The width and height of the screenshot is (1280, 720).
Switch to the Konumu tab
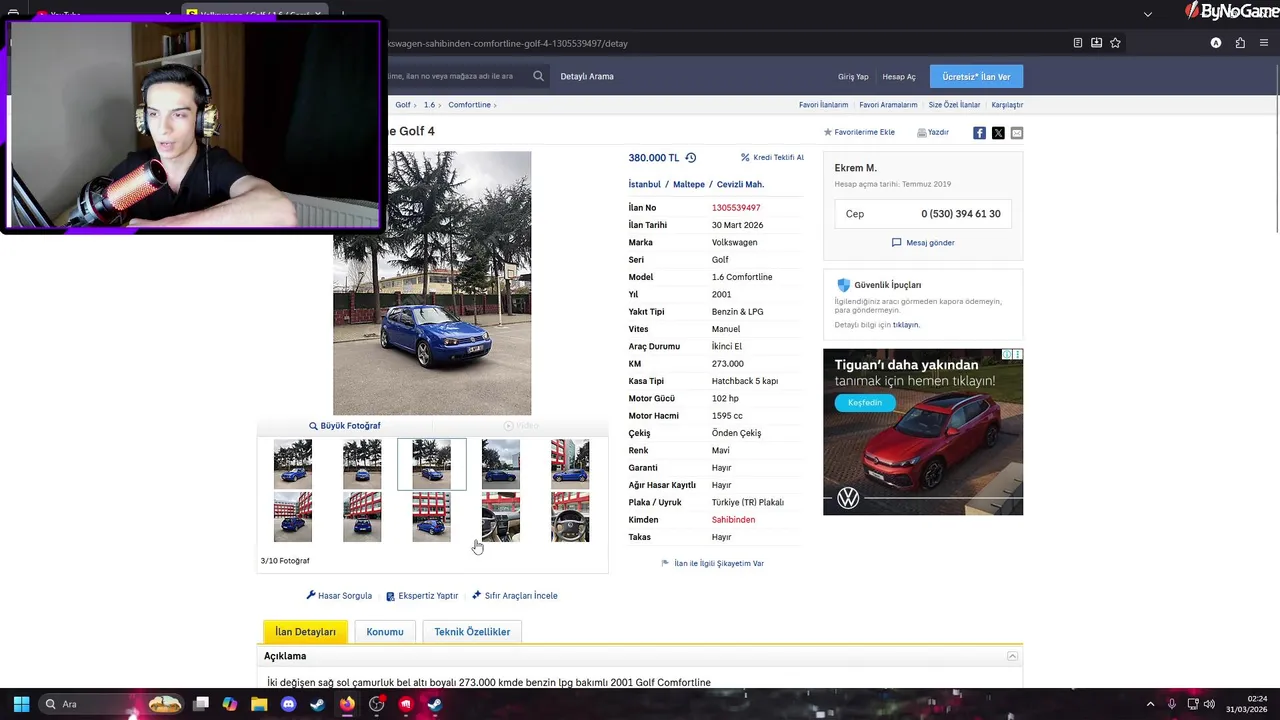click(385, 632)
